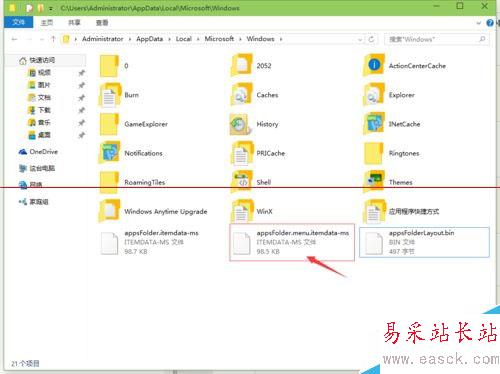Open the Burn folder

[x=119, y=95]
